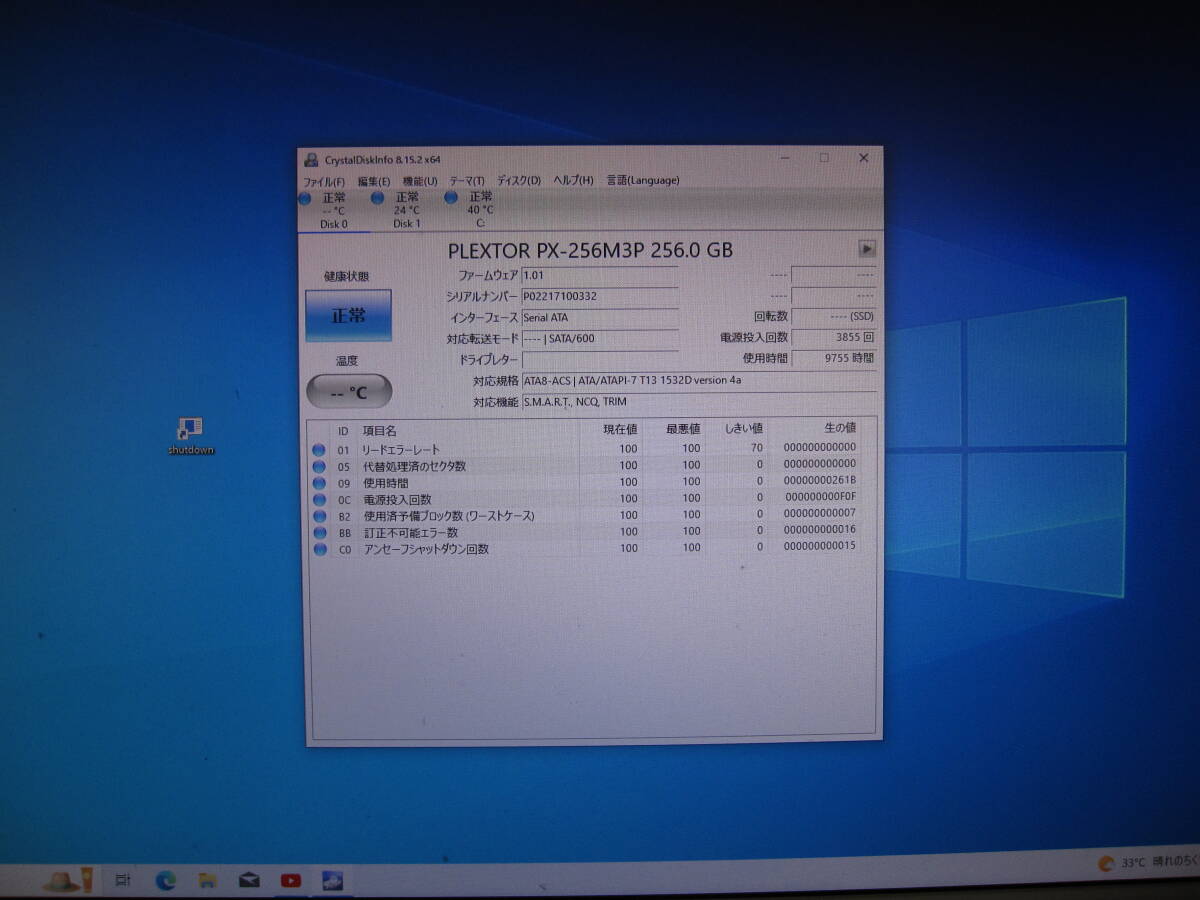Select the 使用時間 attribute name in table
The image size is (1200, 900).
[385, 483]
